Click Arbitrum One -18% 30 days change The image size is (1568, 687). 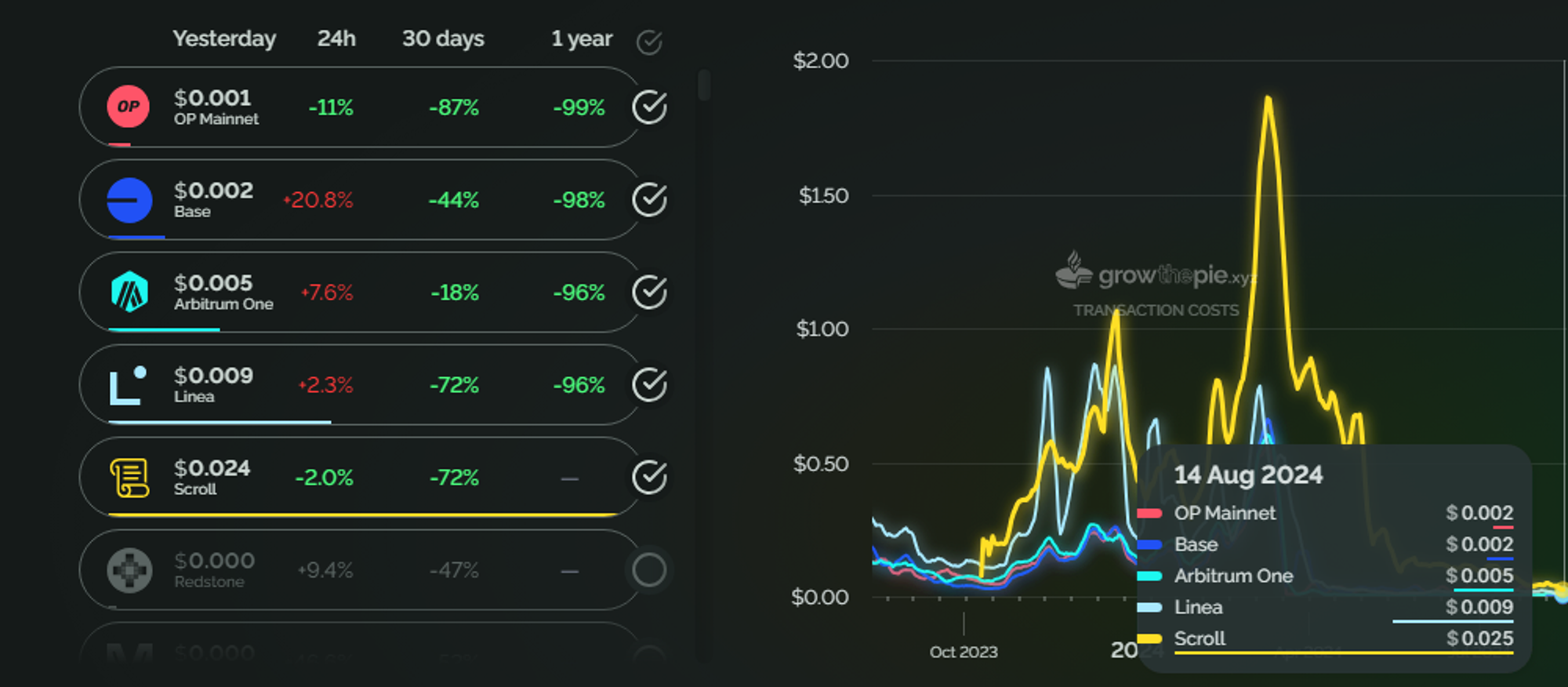(455, 293)
